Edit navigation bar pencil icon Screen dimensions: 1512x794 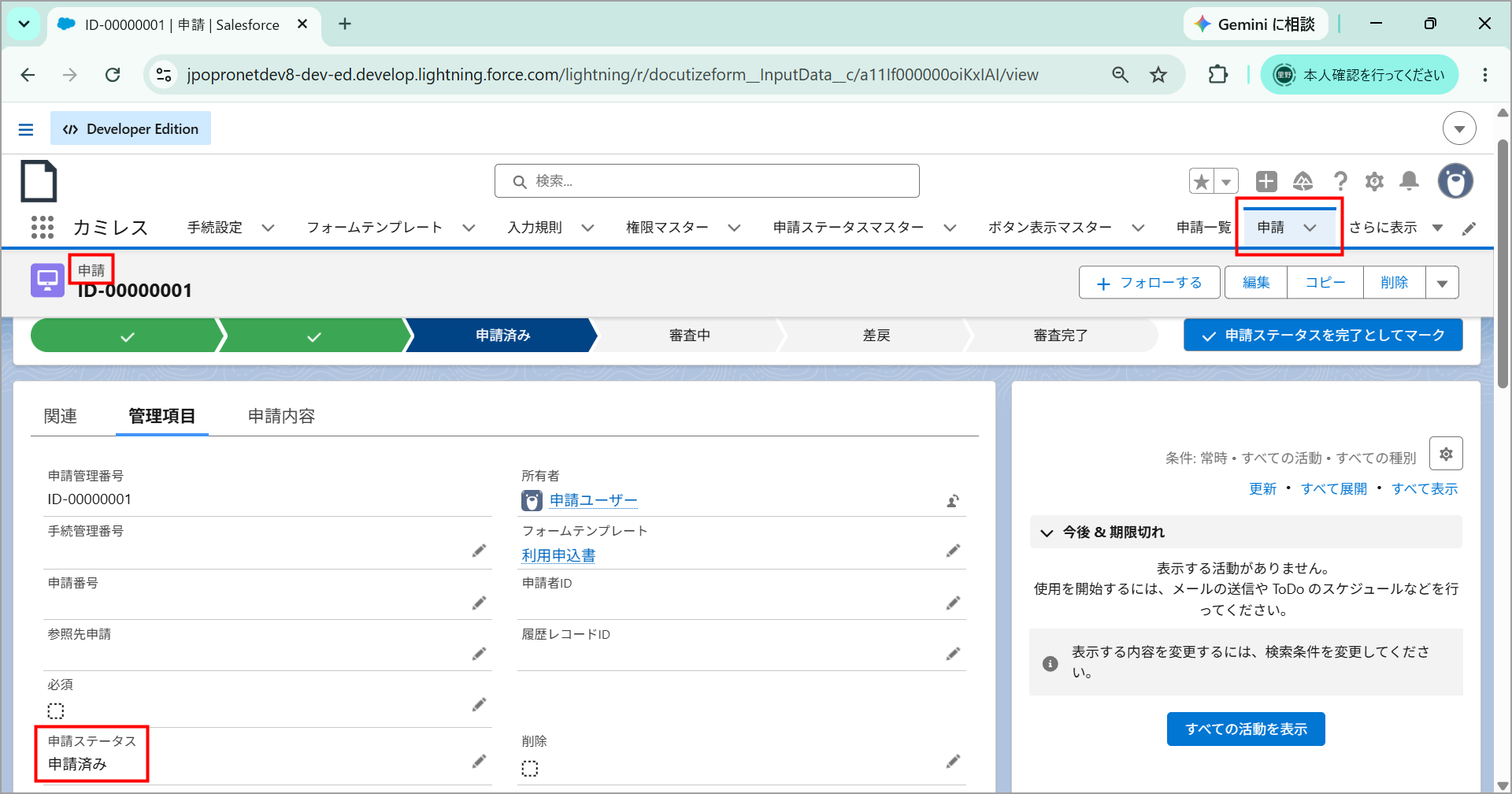click(1469, 228)
